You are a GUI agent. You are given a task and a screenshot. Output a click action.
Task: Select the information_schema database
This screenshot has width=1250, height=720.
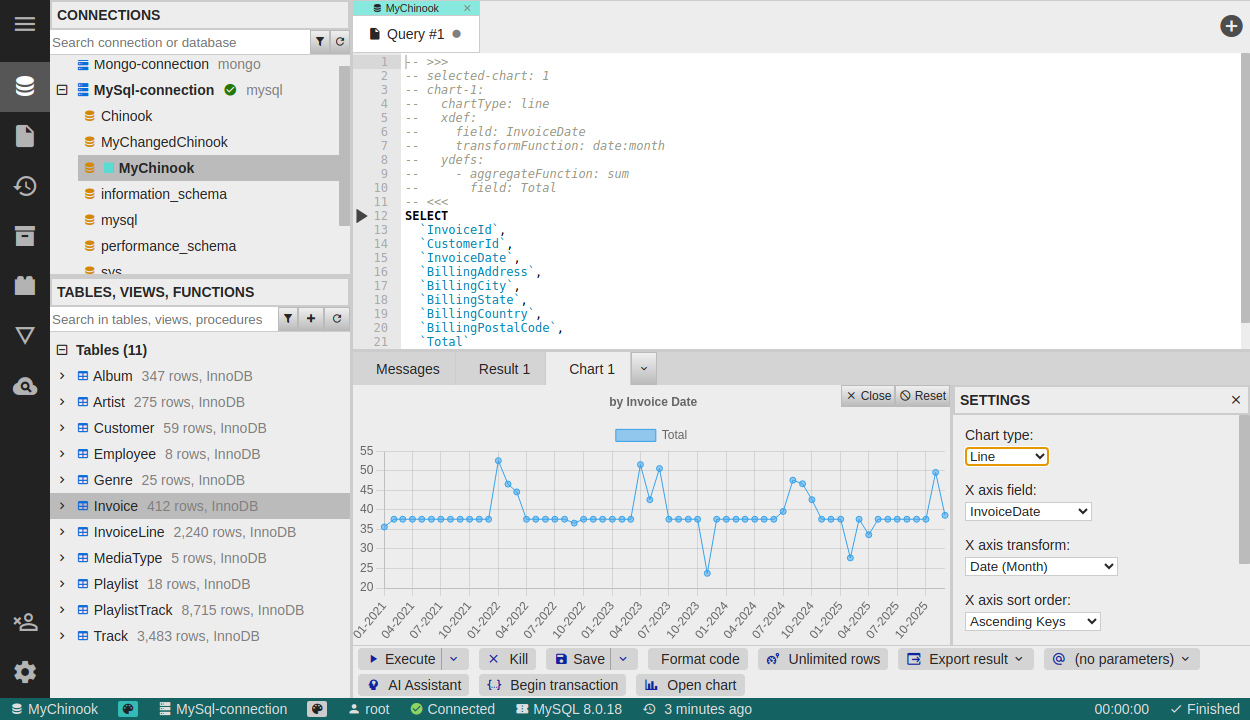point(163,194)
